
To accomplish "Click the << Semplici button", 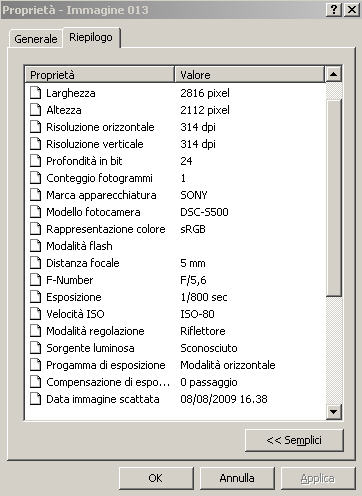I will 294,440.
